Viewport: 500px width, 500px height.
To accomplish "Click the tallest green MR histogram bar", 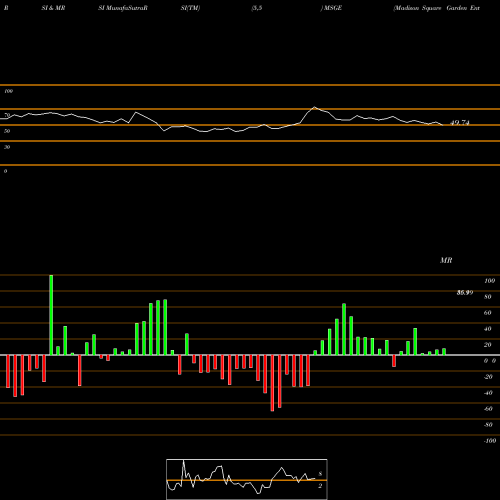I will (x=51, y=315).
